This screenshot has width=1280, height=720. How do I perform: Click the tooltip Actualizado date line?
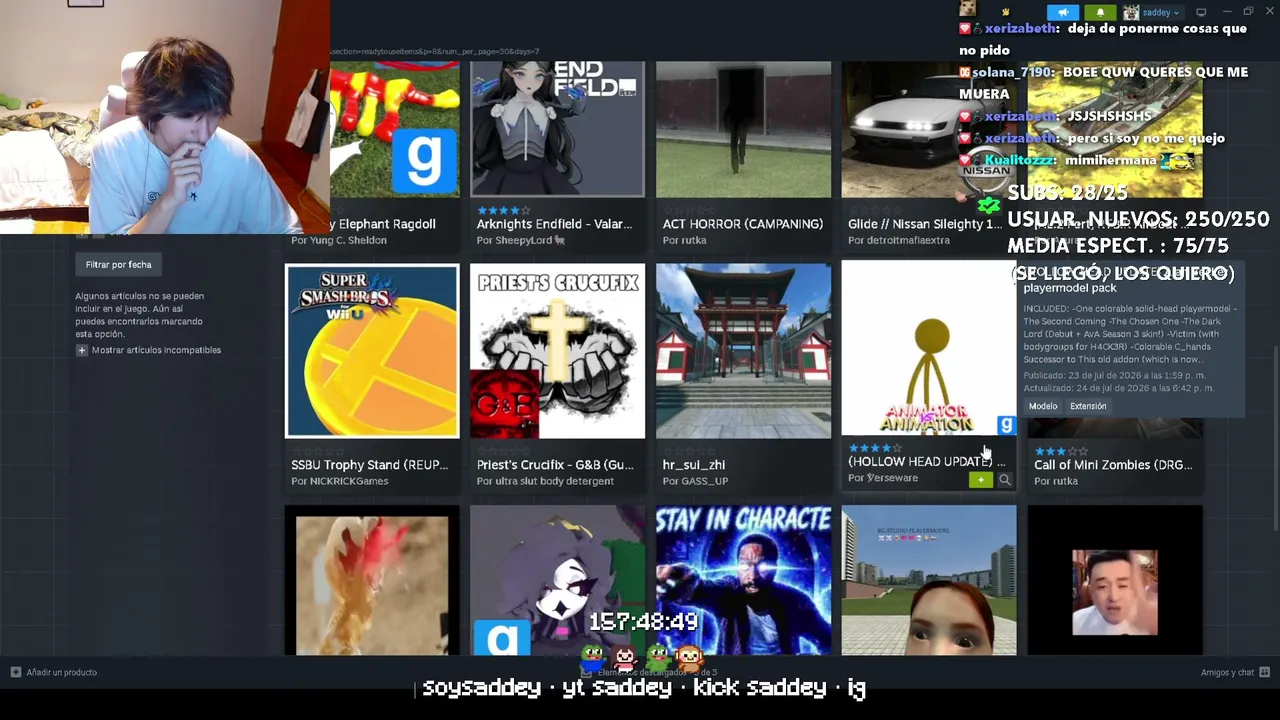[x=1119, y=388]
